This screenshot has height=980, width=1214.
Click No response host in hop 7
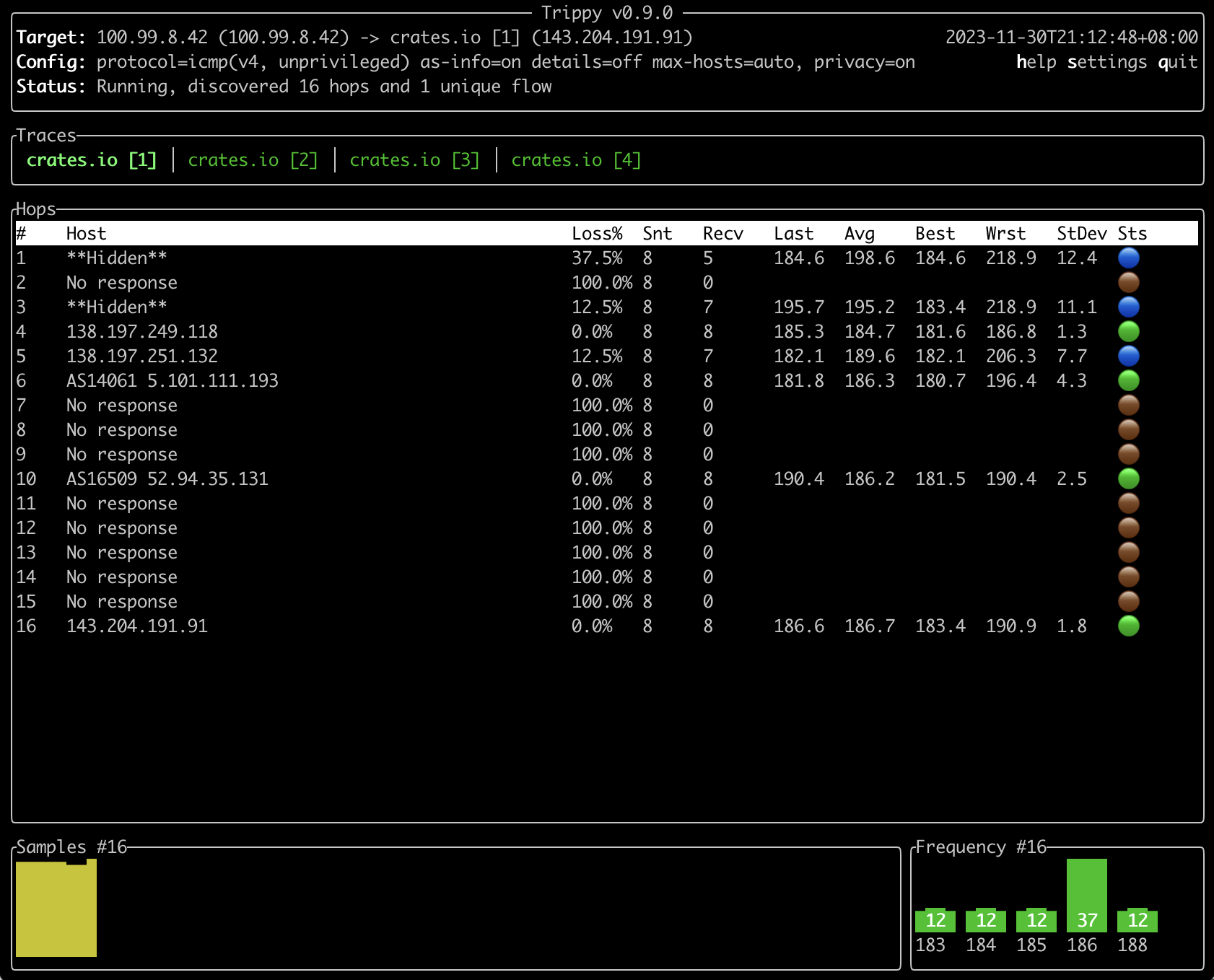122,406
